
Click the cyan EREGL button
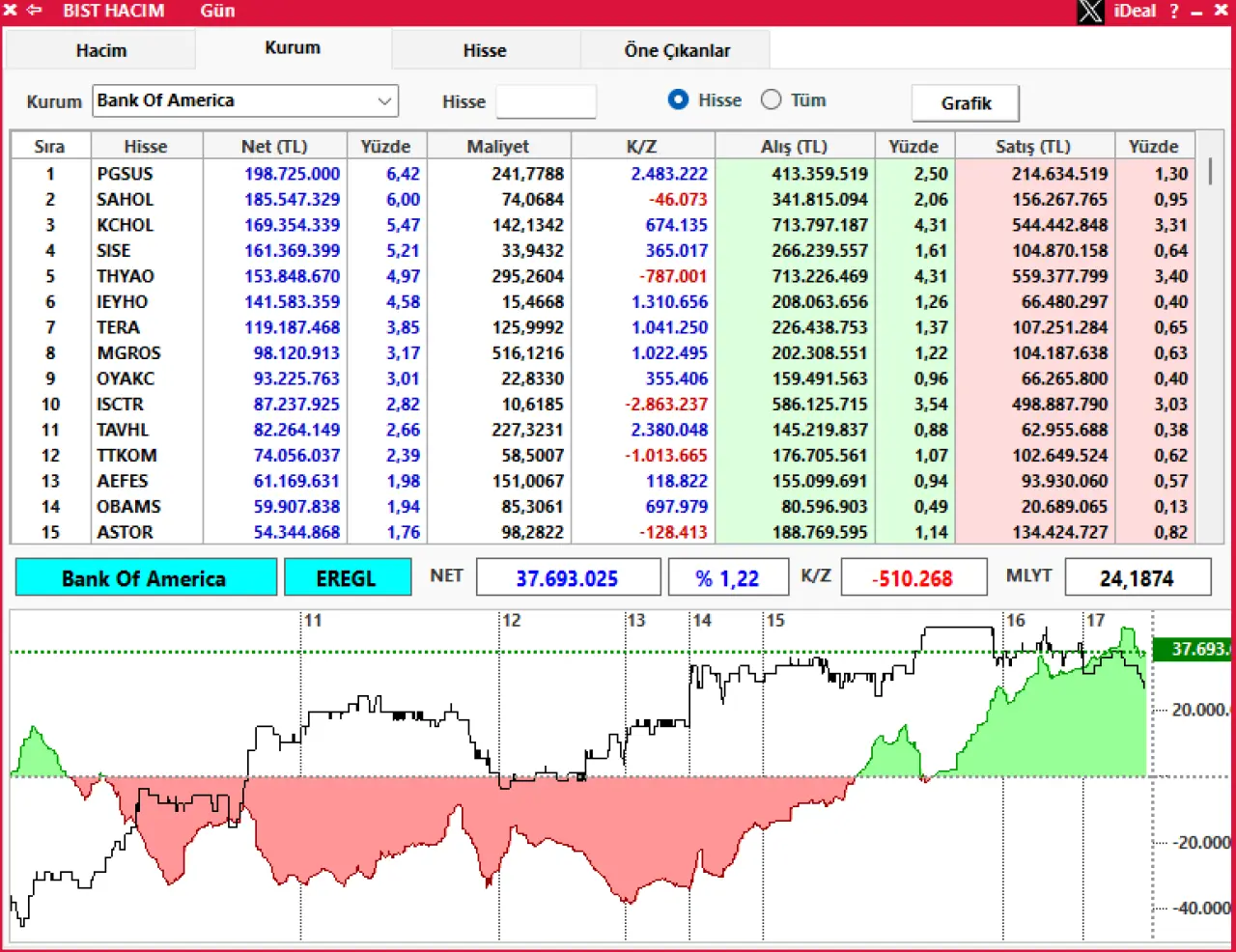[347, 578]
